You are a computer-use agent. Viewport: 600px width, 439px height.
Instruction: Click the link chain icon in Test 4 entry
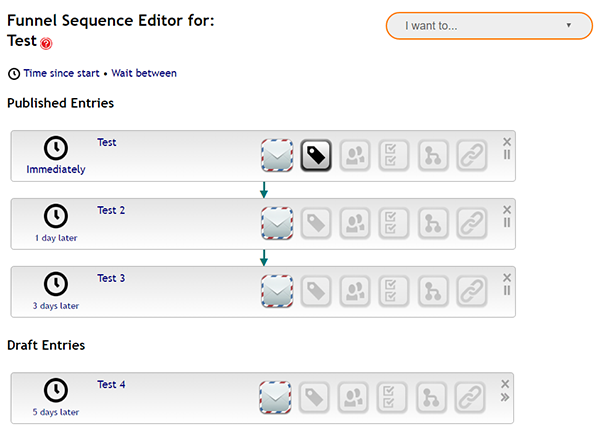pyautogui.click(x=470, y=397)
